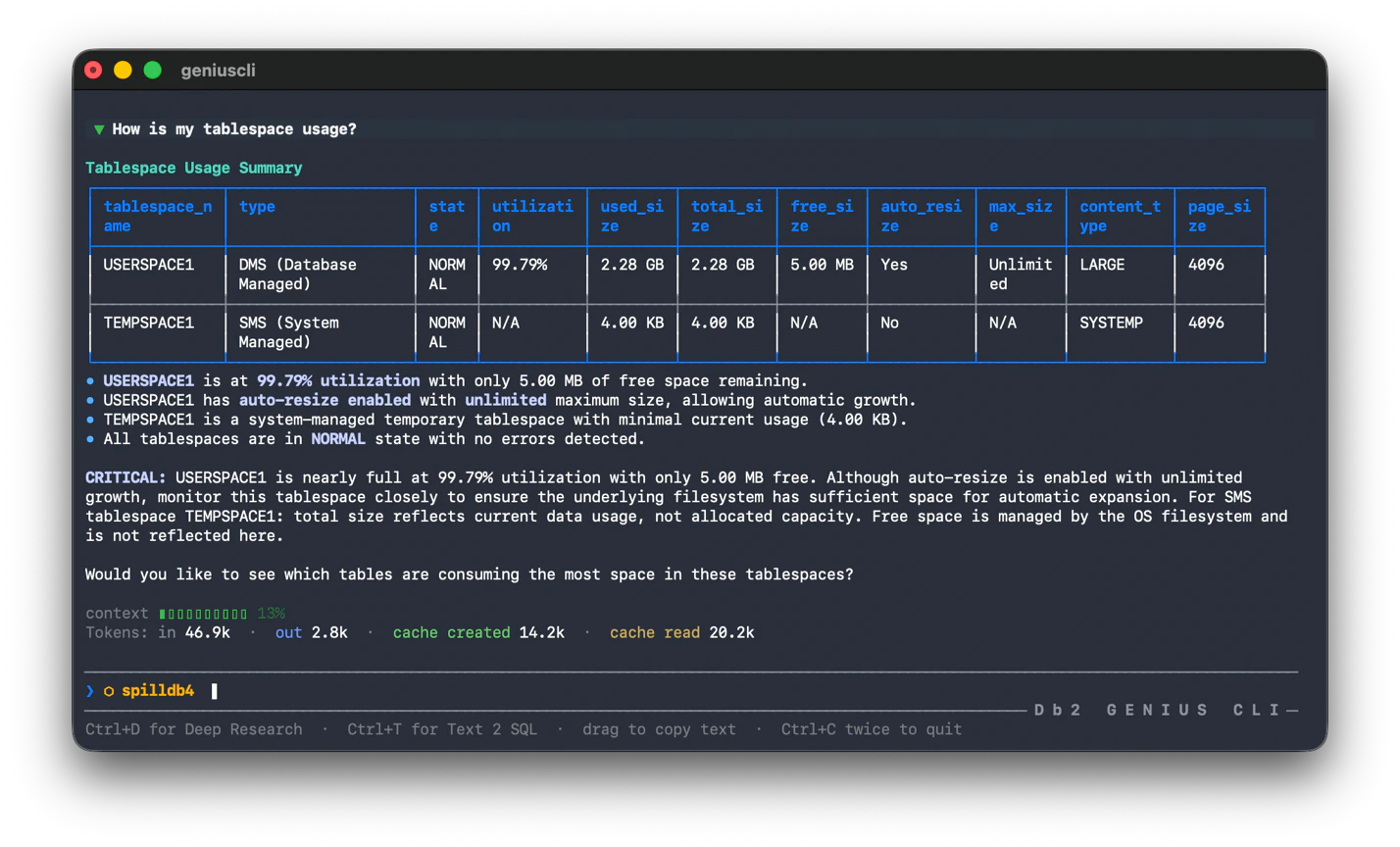1400x847 pixels.
Task: Click the Ctrl+D for Deep Research hint
Action: pyautogui.click(x=194, y=729)
